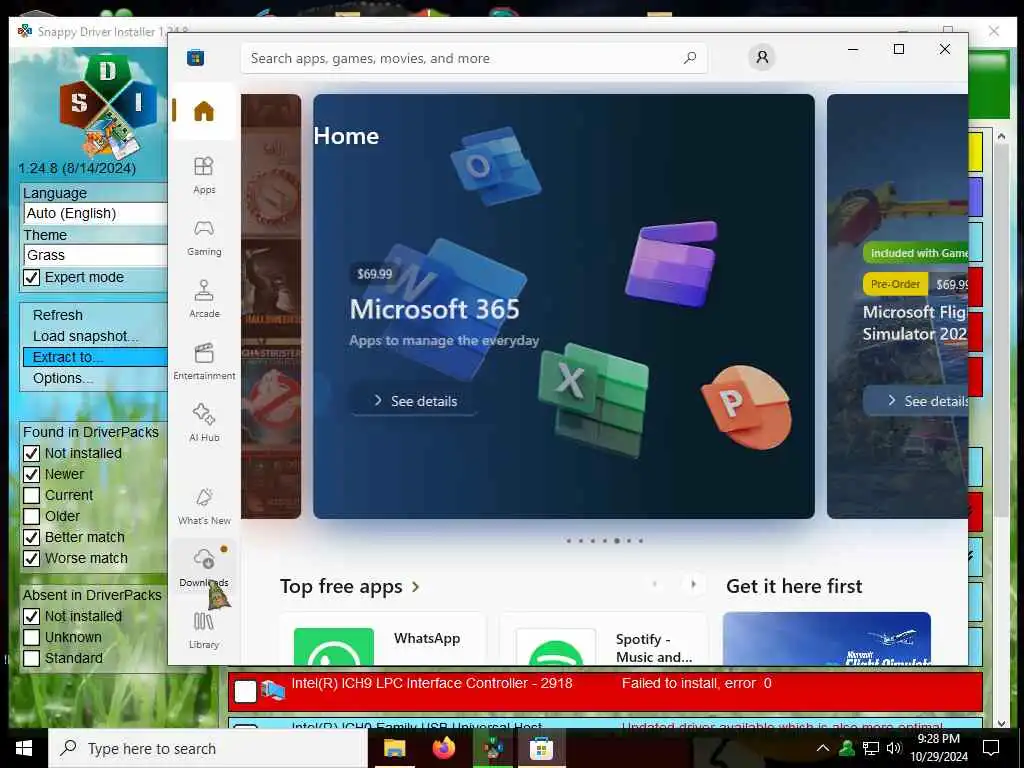Enable the Standard checkbox

[31, 658]
